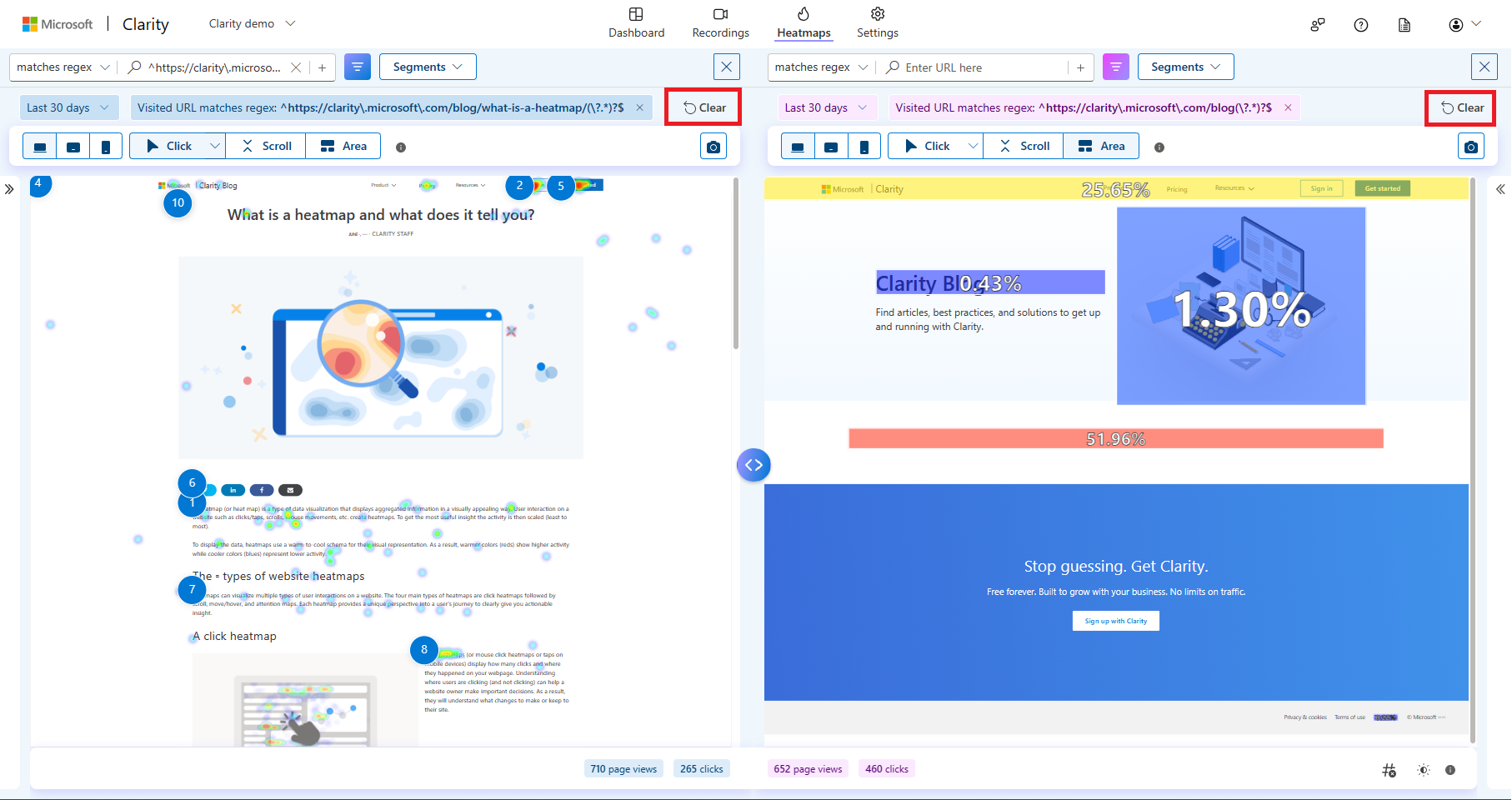This screenshot has height=800, width=1512.
Task: Add another URL in right panel
Action: tap(1080, 67)
